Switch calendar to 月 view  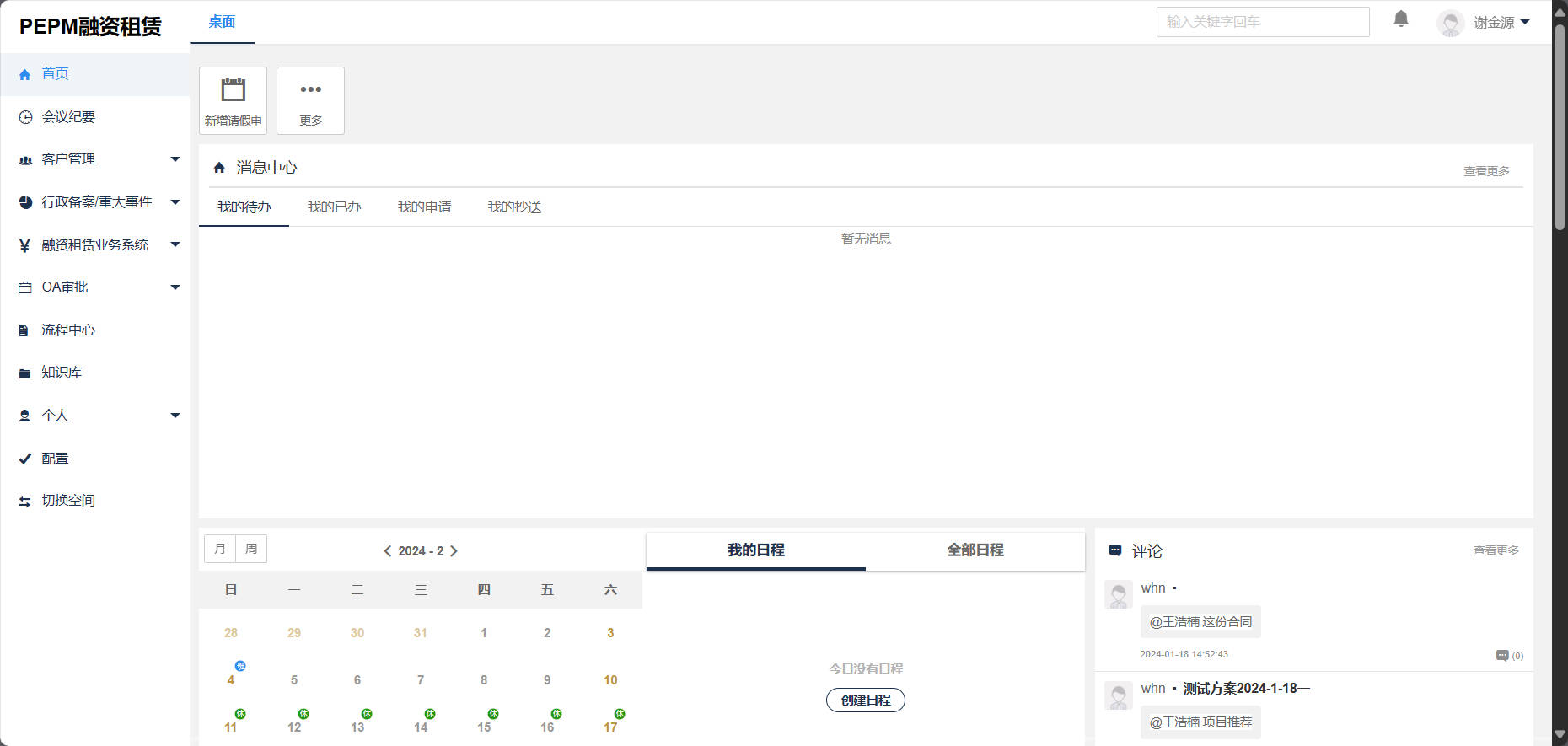click(x=220, y=549)
